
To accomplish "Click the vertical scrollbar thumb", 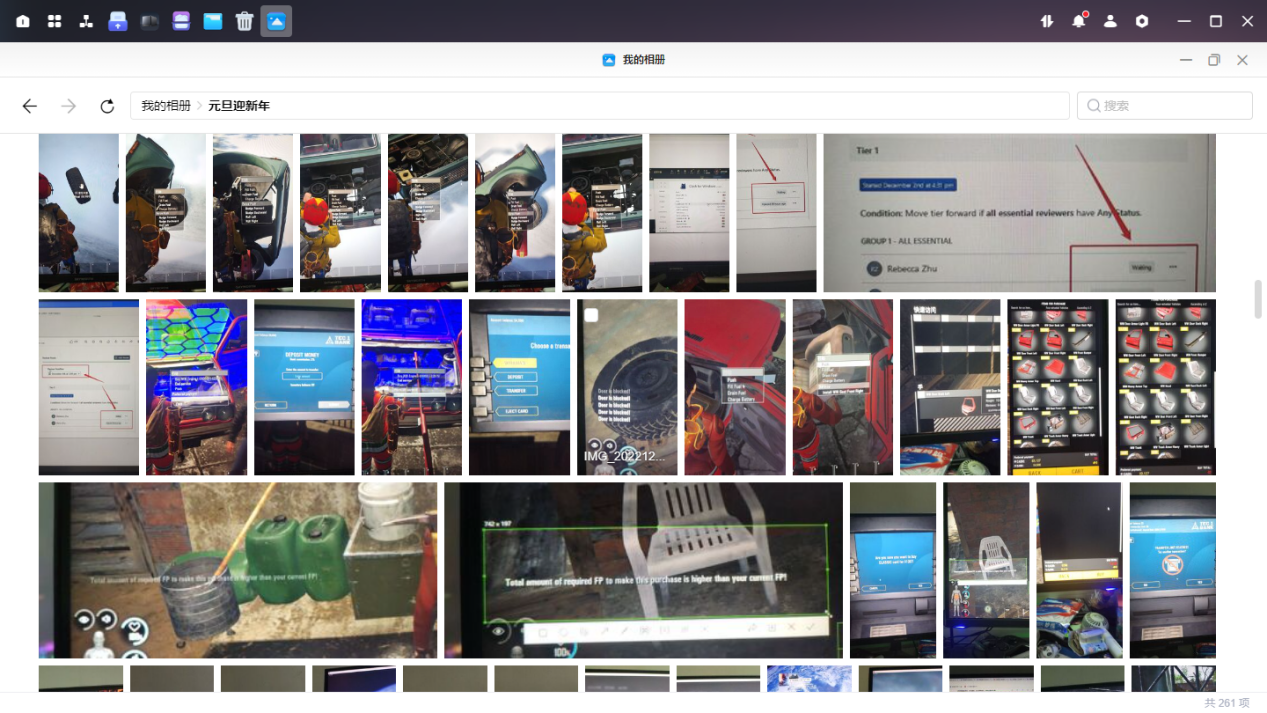I will click(1258, 299).
